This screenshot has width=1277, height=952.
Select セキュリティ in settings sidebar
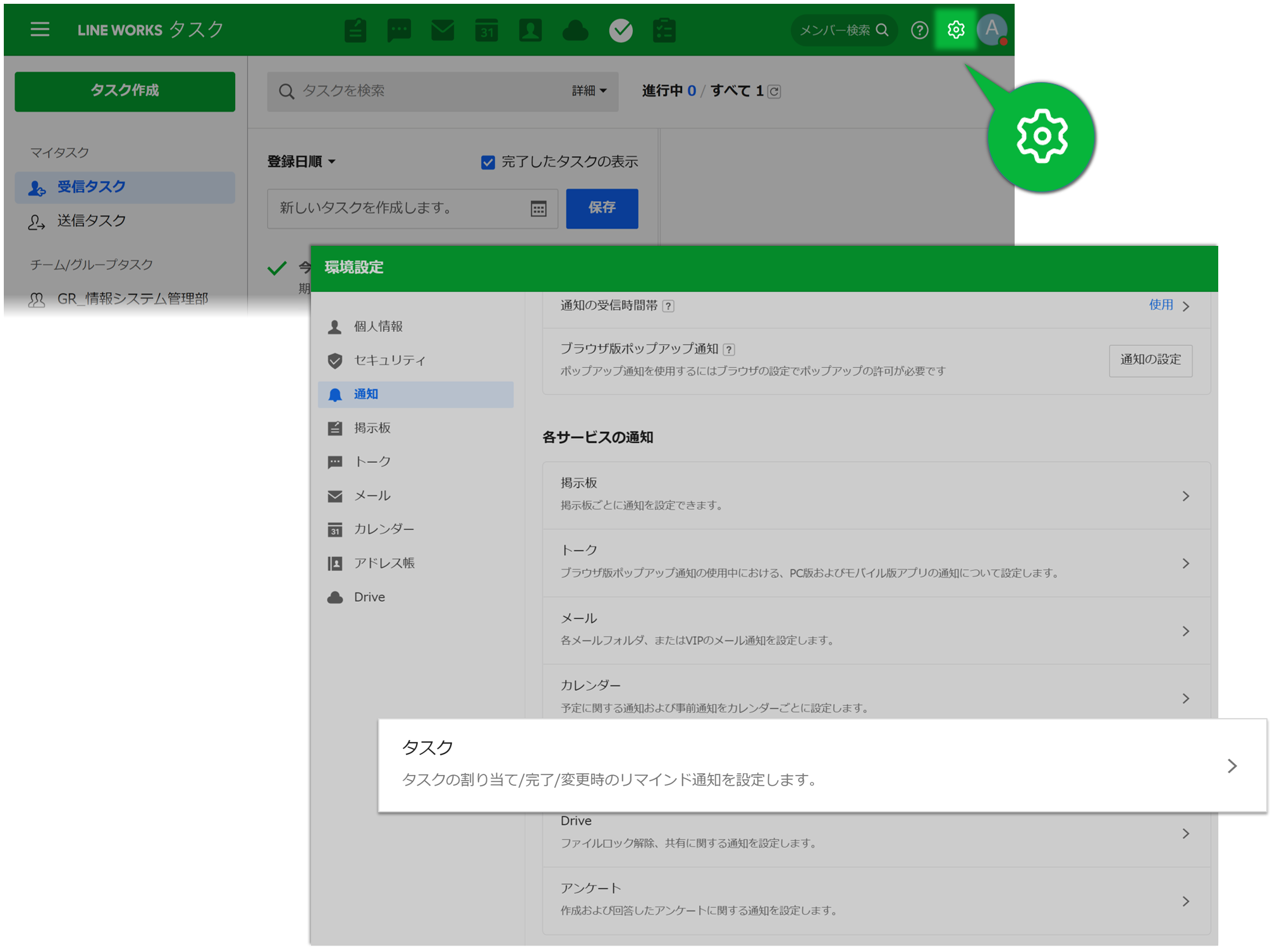pos(389,360)
